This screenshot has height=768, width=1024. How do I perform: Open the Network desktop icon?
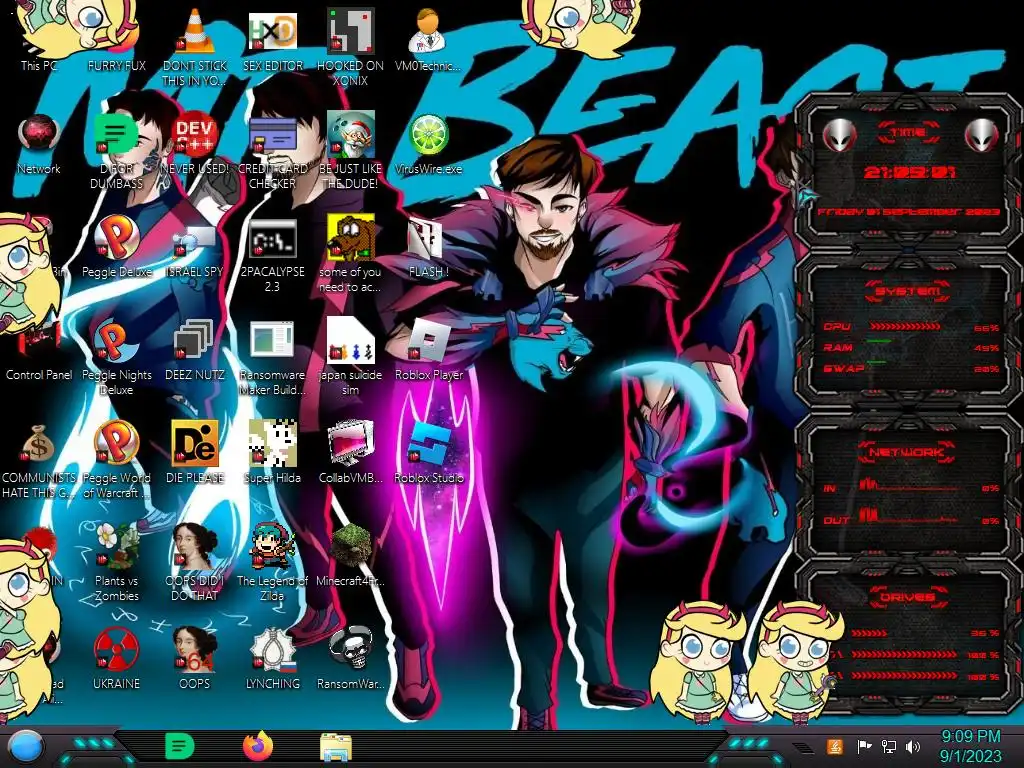(39, 145)
